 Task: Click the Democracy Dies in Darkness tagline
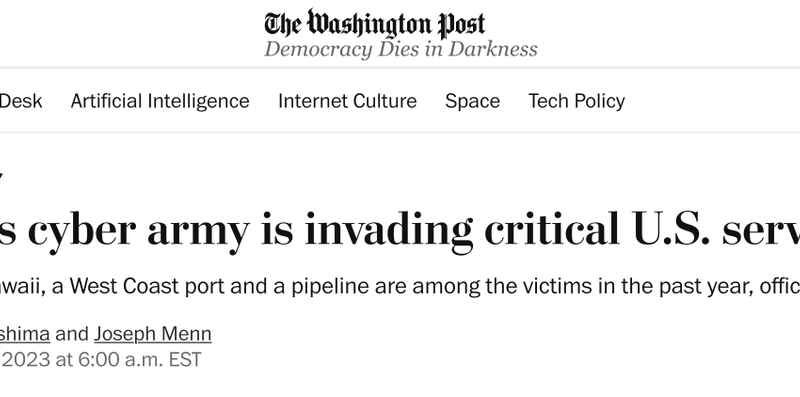click(x=401, y=50)
